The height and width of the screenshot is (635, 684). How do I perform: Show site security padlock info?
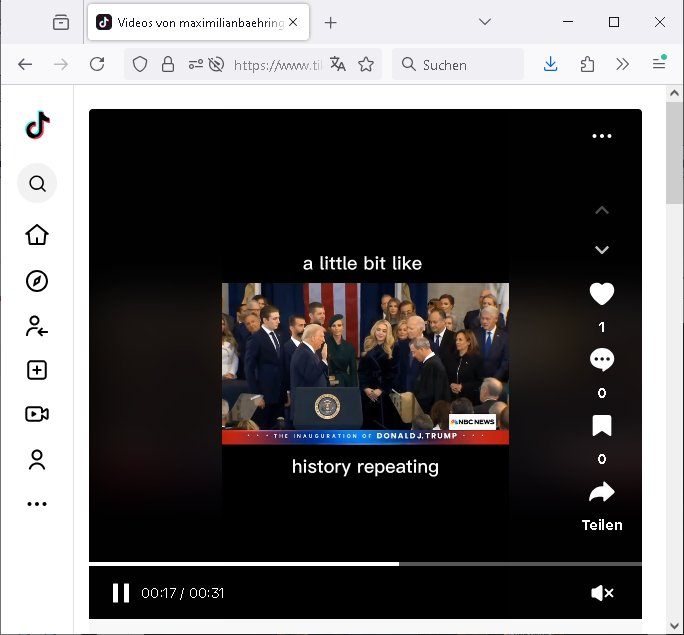point(168,65)
